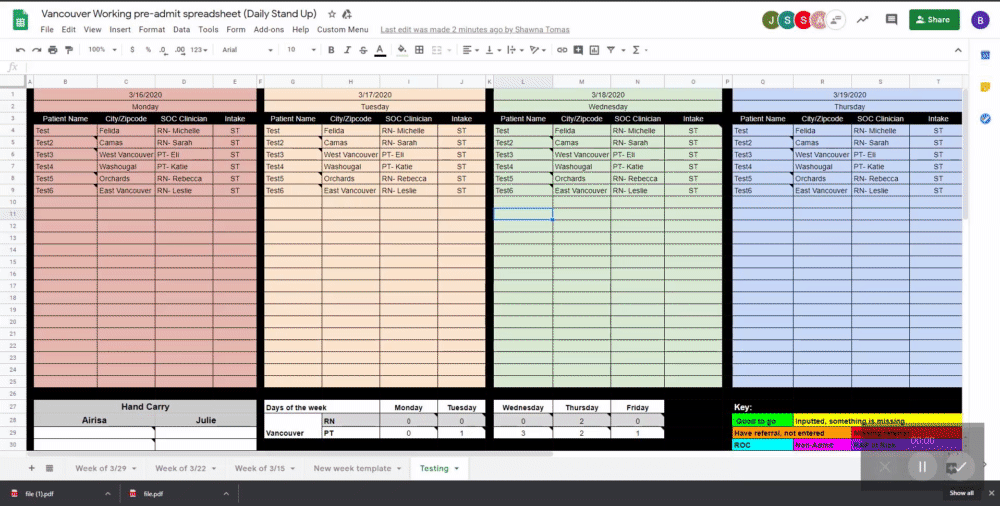Open the File menu
This screenshot has width=1000, height=506.
pyautogui.click(x=47, y=29)
